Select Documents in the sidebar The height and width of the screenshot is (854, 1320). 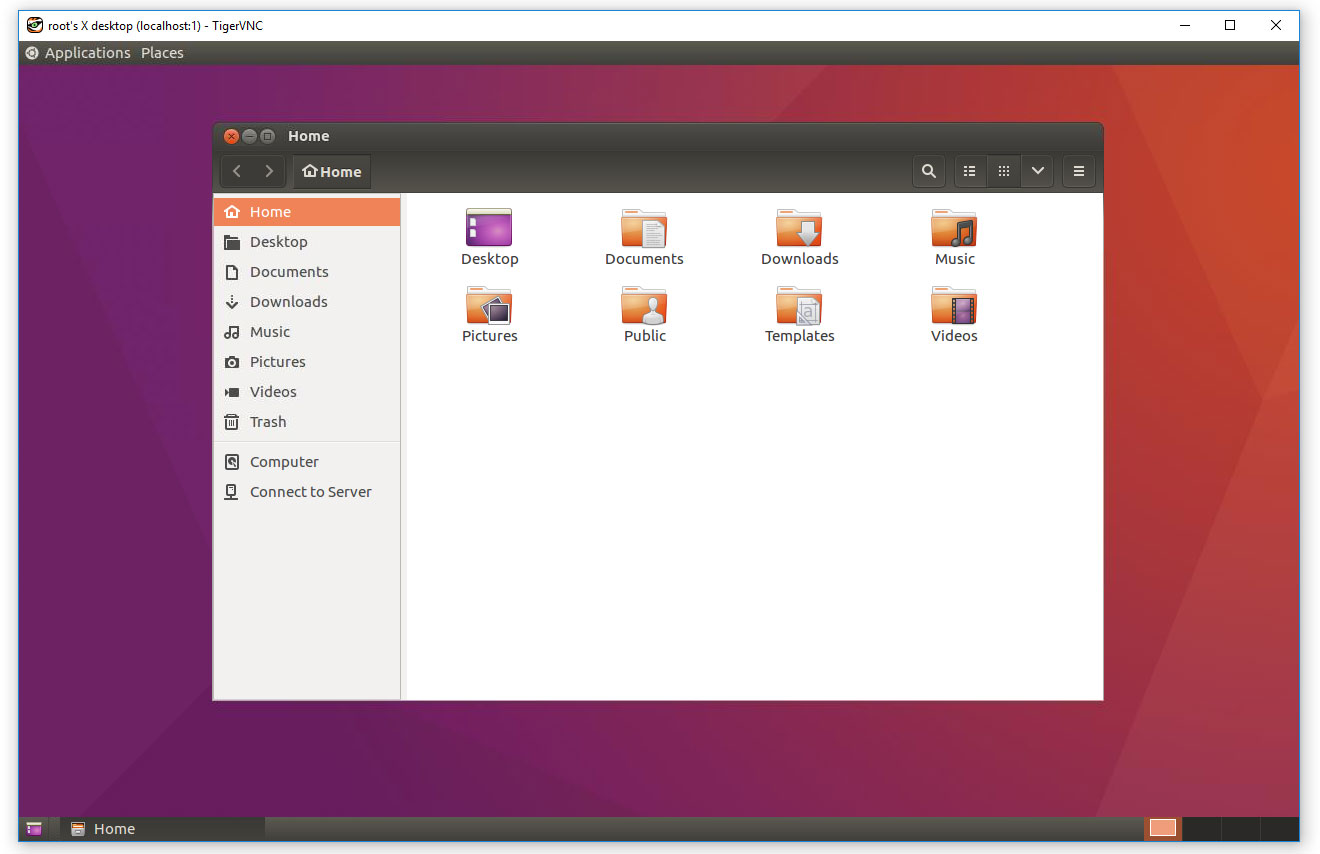pyautogui.click(x=307, y=271)
